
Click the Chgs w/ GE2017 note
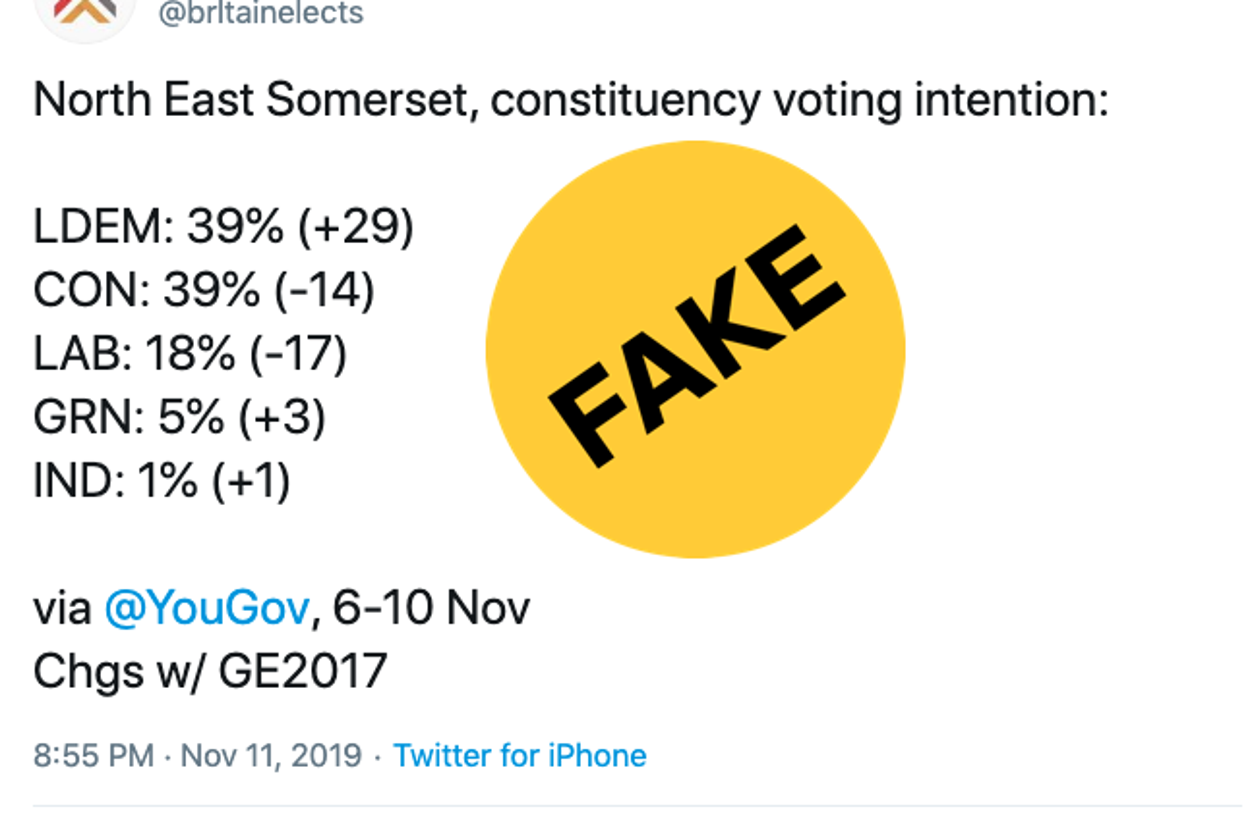[x=210, y=671]
